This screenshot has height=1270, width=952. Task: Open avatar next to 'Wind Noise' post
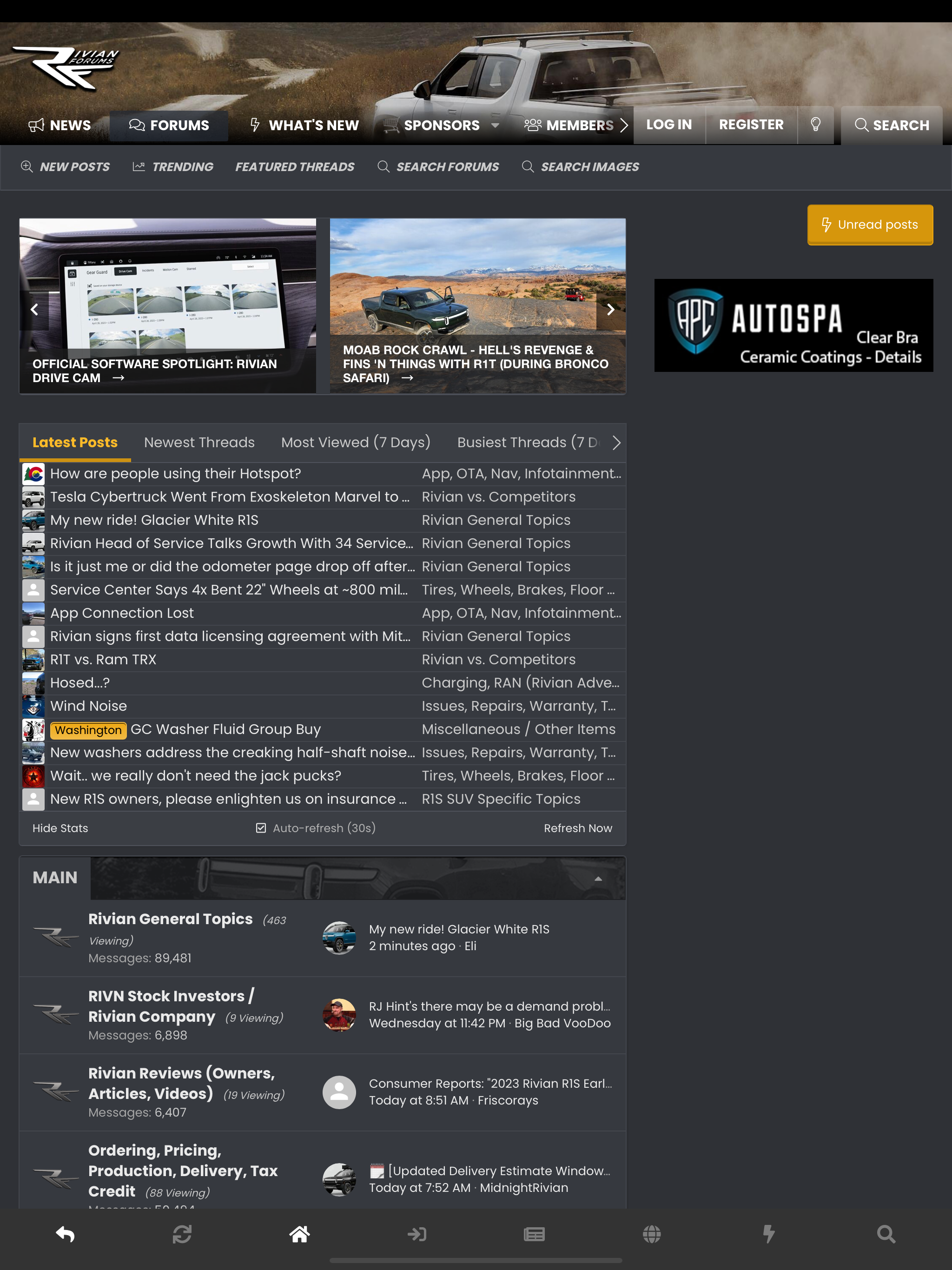33,706
